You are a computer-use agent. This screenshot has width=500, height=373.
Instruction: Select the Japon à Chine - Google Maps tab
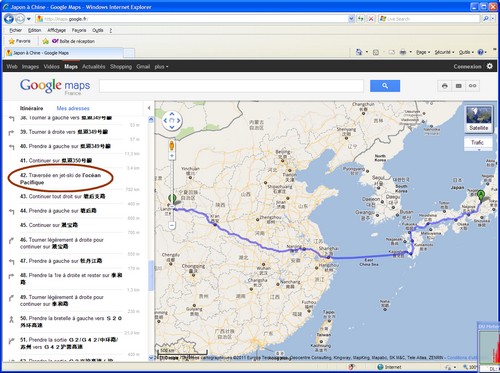coord(65,53)
